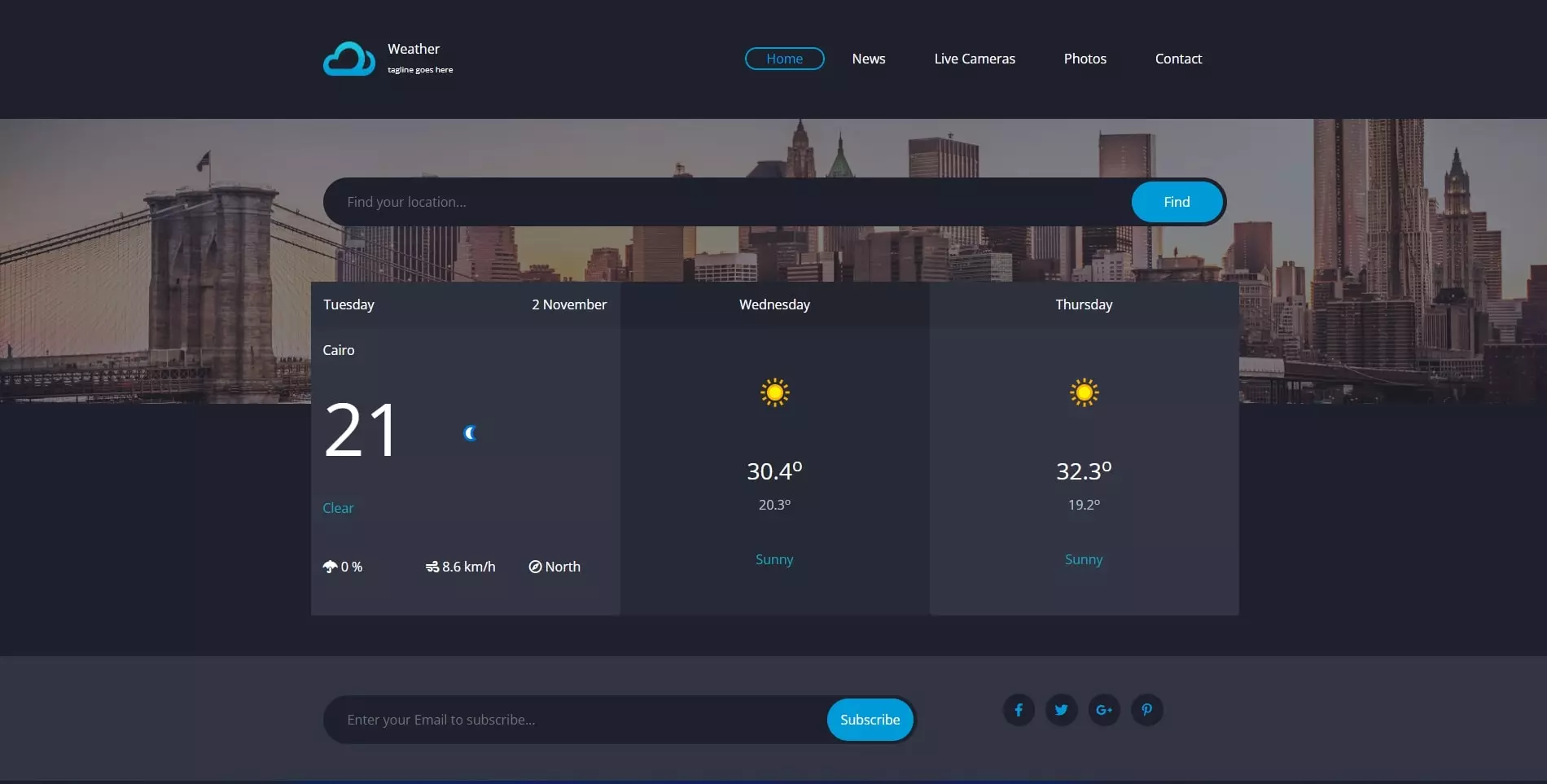Click the compass wind direction icon

[x=535, y=567]
